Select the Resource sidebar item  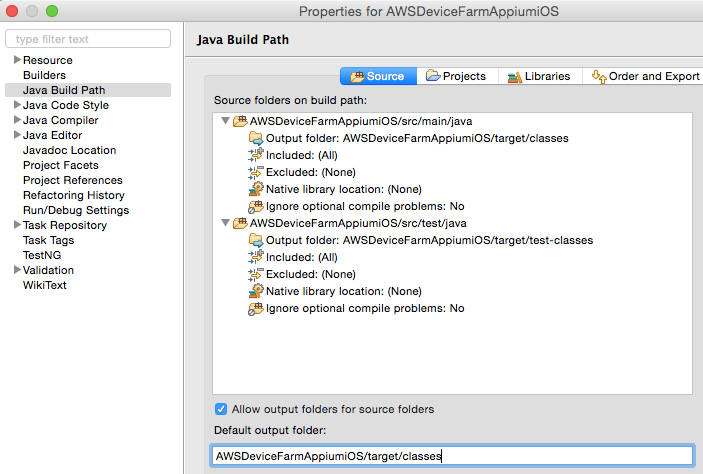click(48, 60)
